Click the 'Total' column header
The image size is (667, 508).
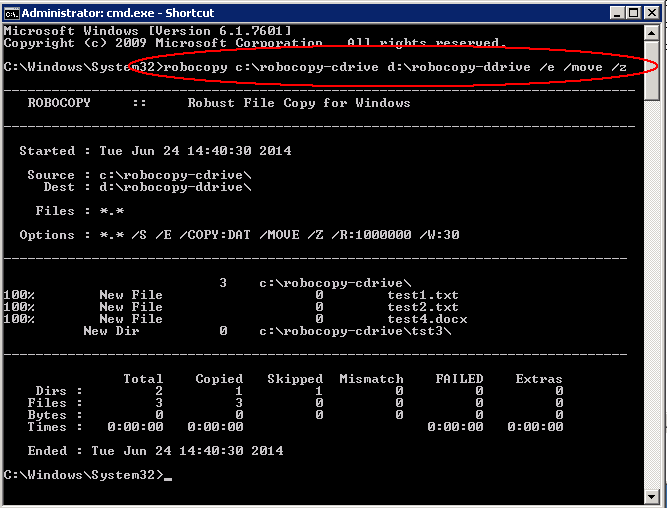pyautogui.click(x=143, y=379)
